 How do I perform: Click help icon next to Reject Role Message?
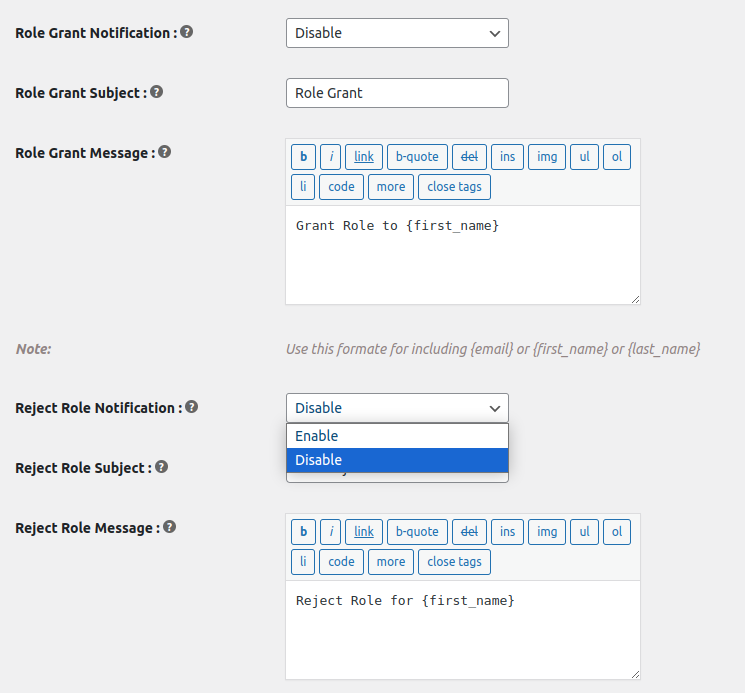[x=169, y=527]
